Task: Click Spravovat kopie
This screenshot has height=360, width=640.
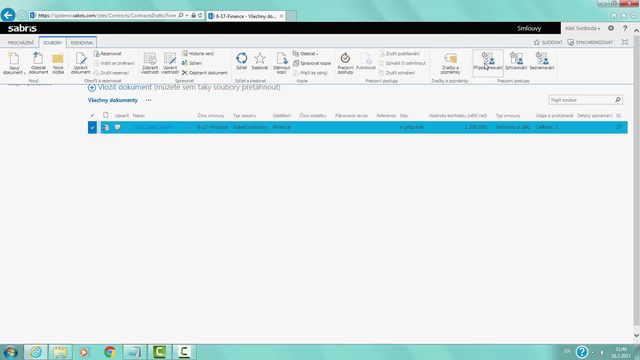Action: pos(312,63)
